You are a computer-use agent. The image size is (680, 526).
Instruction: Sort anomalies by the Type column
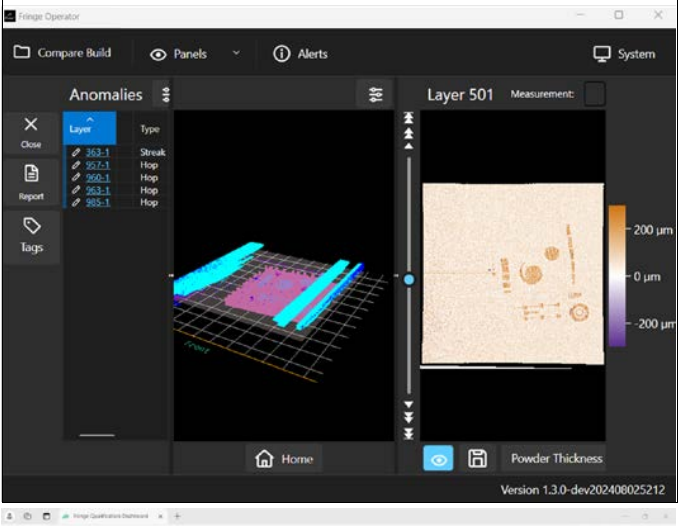150,129
